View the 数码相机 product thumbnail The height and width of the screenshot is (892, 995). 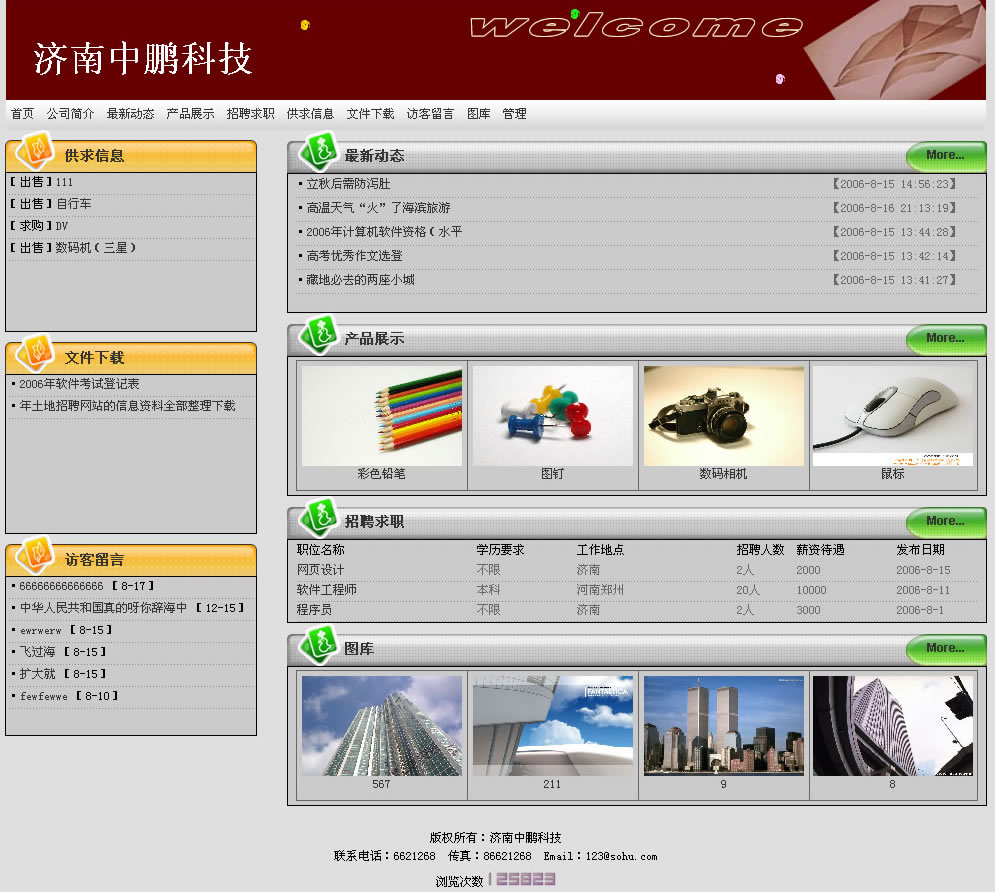723,416
